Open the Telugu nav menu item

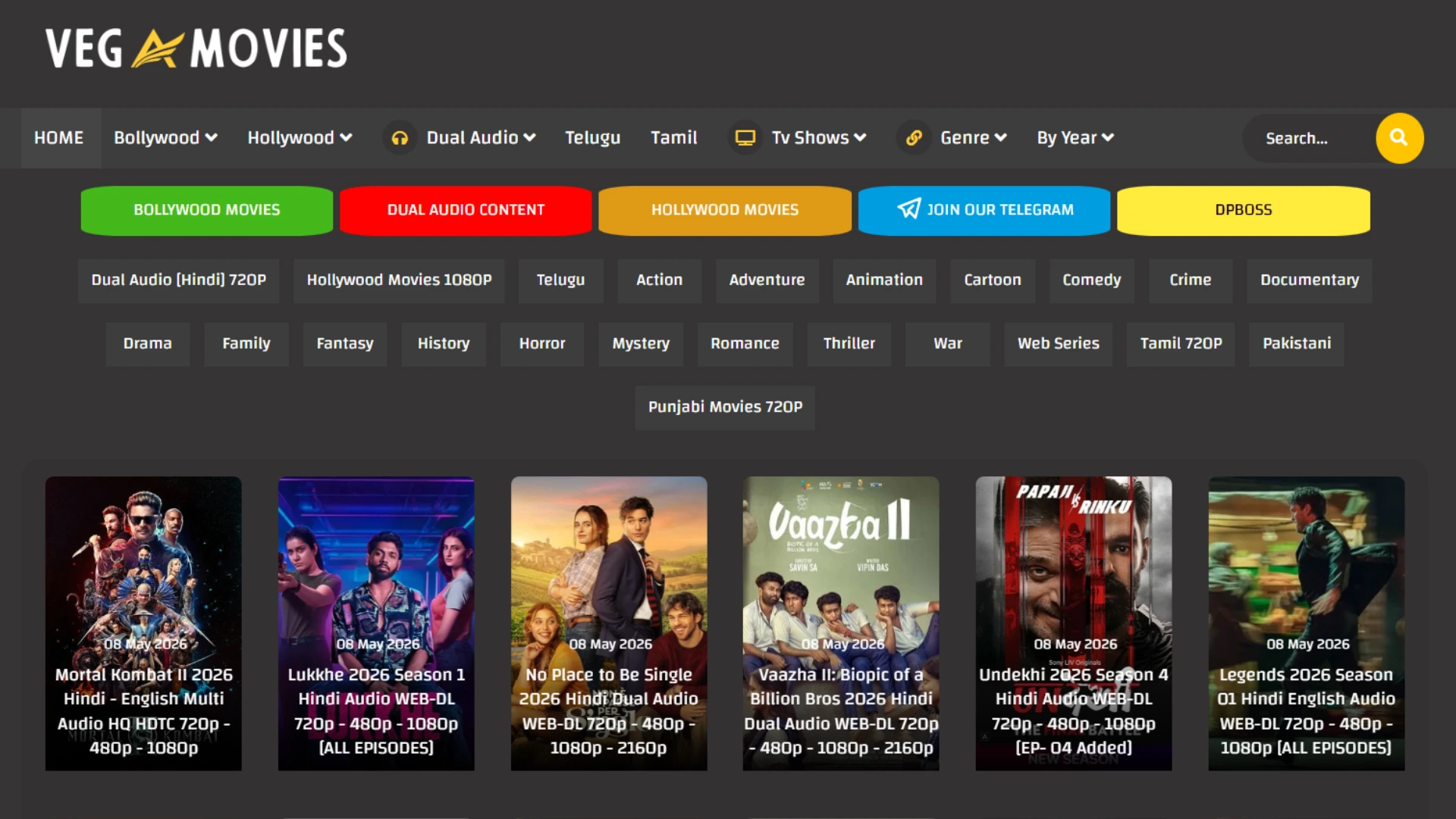point(592,138)
